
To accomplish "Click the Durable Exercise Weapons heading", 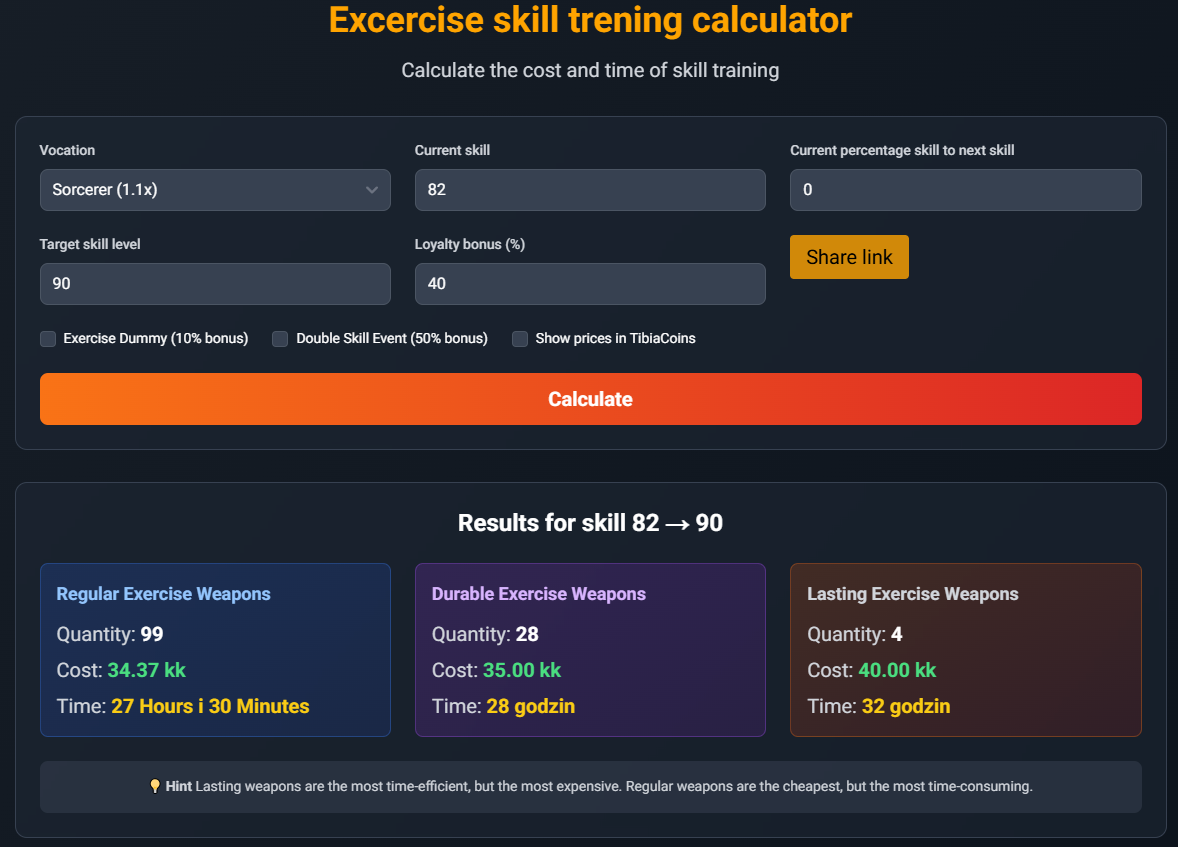I will [539, 594].
